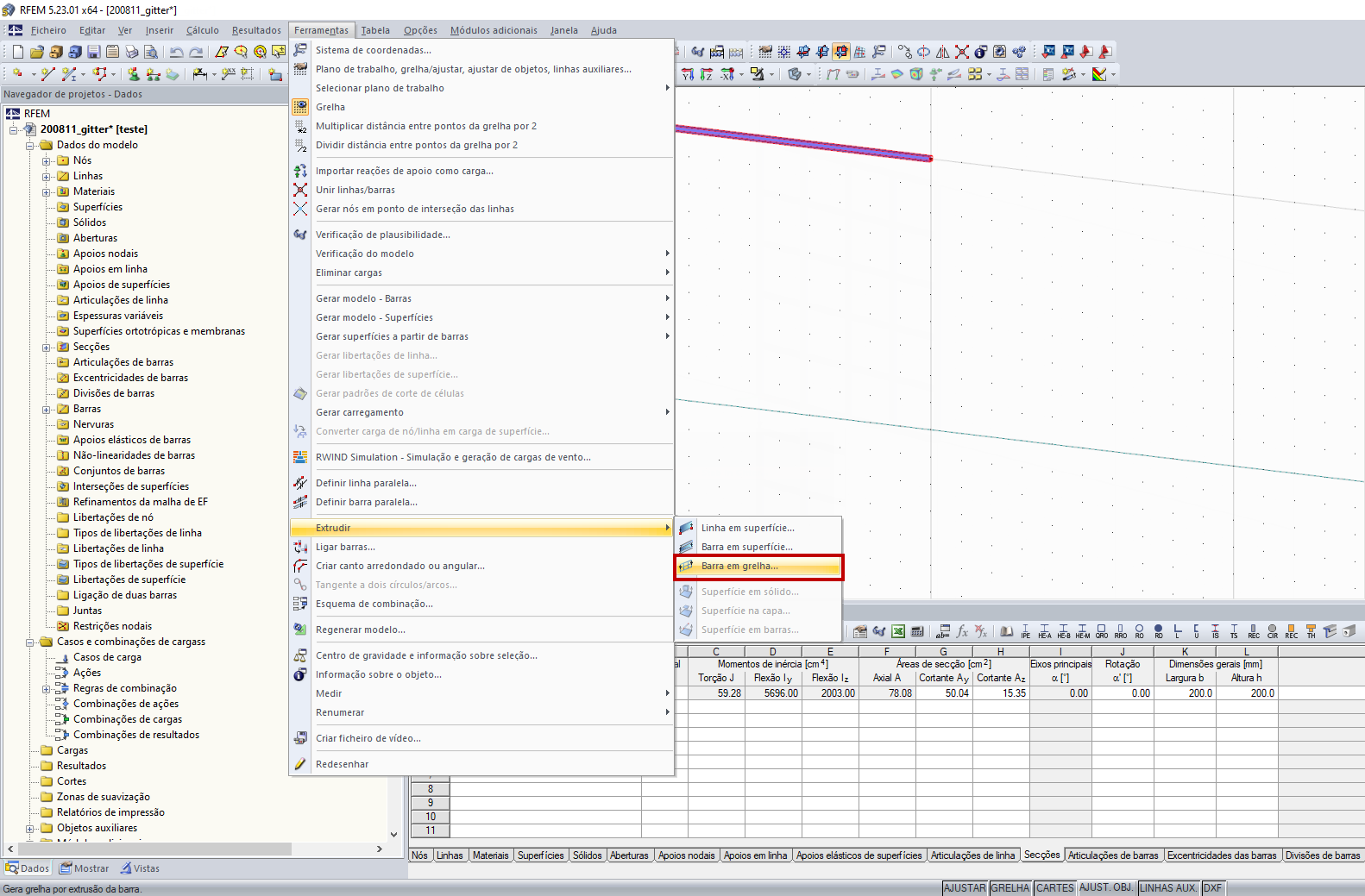Switch to the Materiais table tab

(x=491, y=855)
